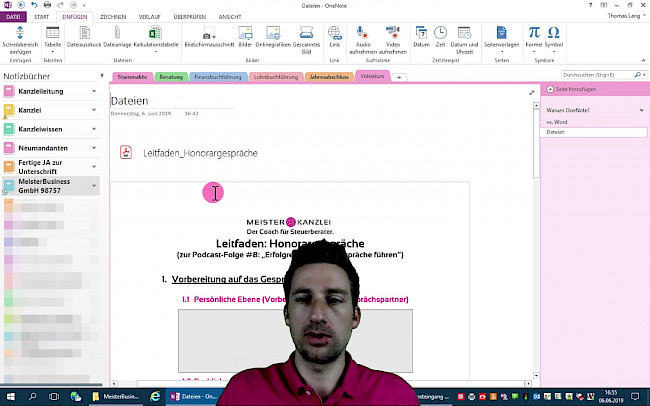Open the Leitfaden_Honorargespräche PDF attachment
650x406 pixels.
click(127, 152)
